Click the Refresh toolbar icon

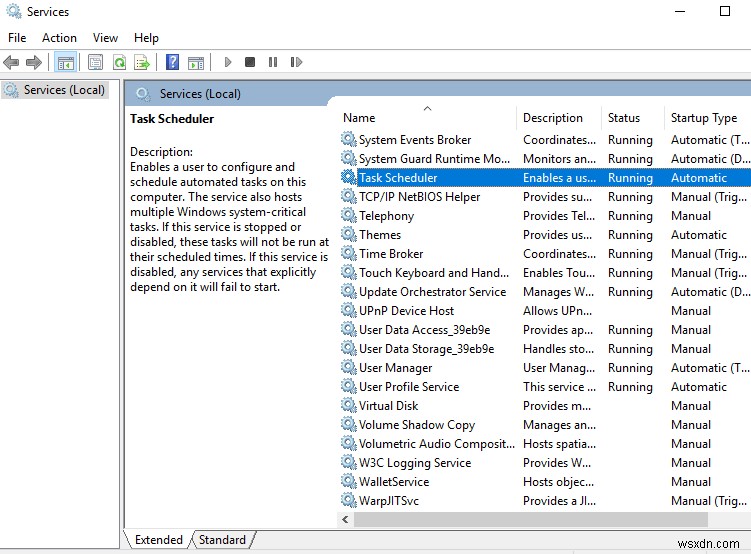coord(119,62)
